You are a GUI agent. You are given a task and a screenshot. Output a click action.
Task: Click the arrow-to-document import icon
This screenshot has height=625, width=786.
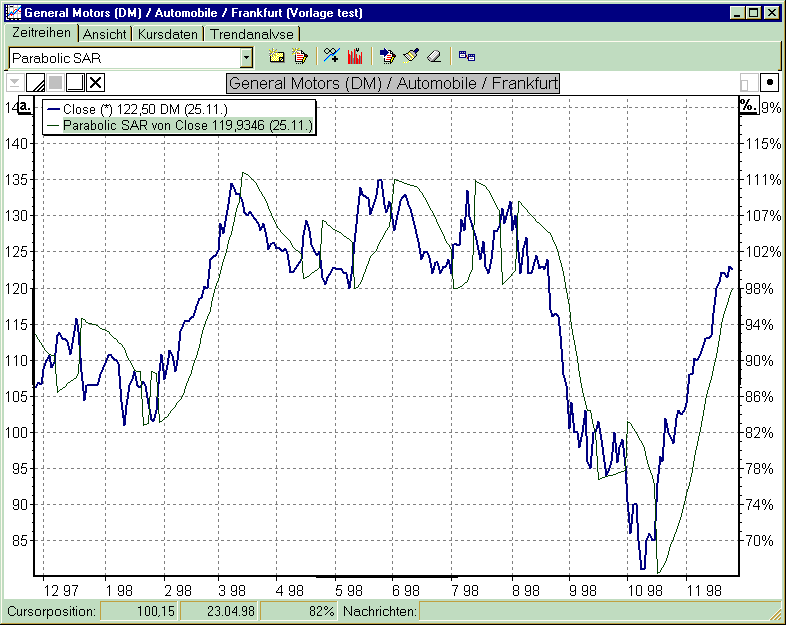pyautogui.click(x=388, y=57)
